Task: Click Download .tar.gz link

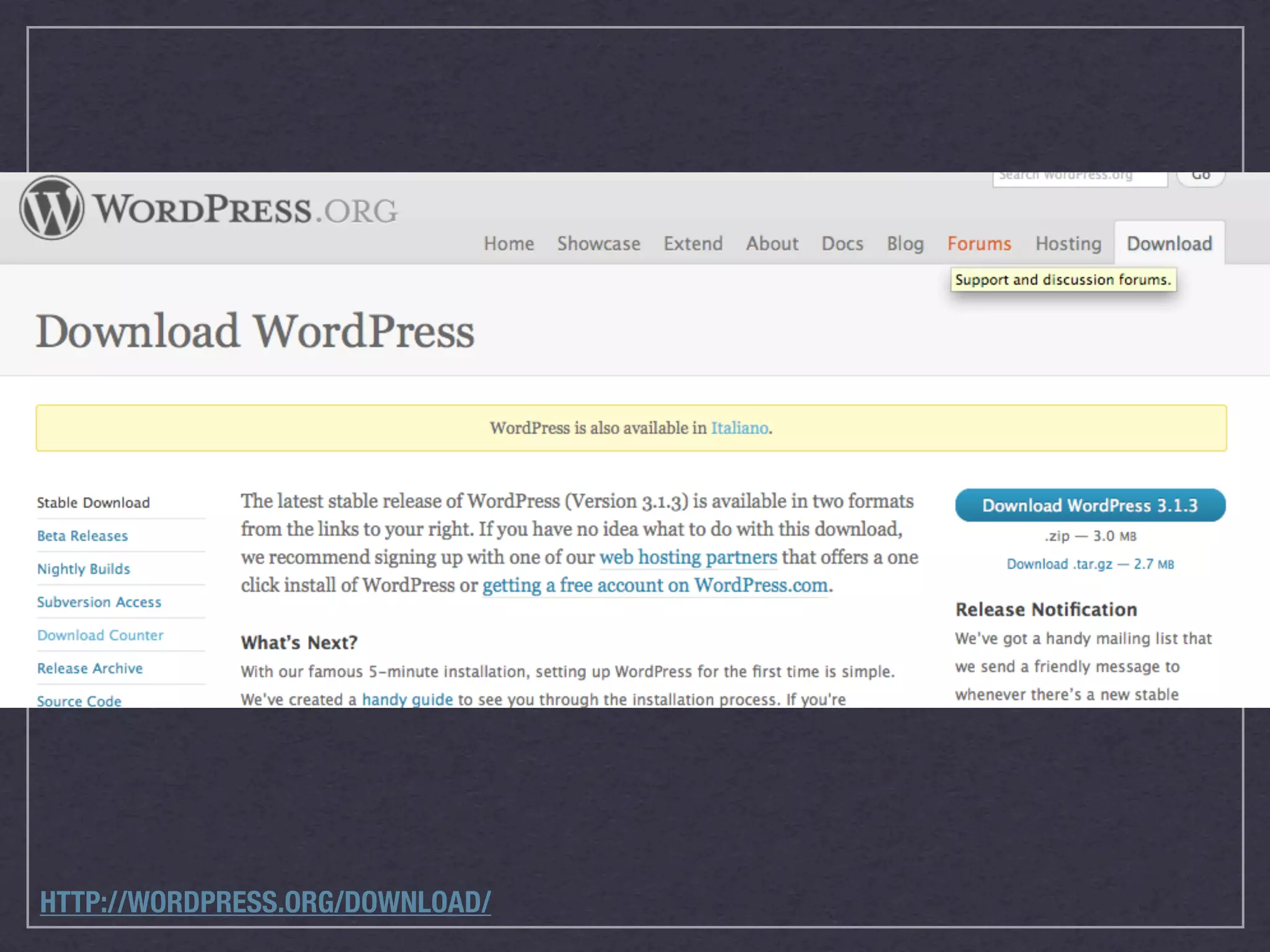Action: point(1090,564)
